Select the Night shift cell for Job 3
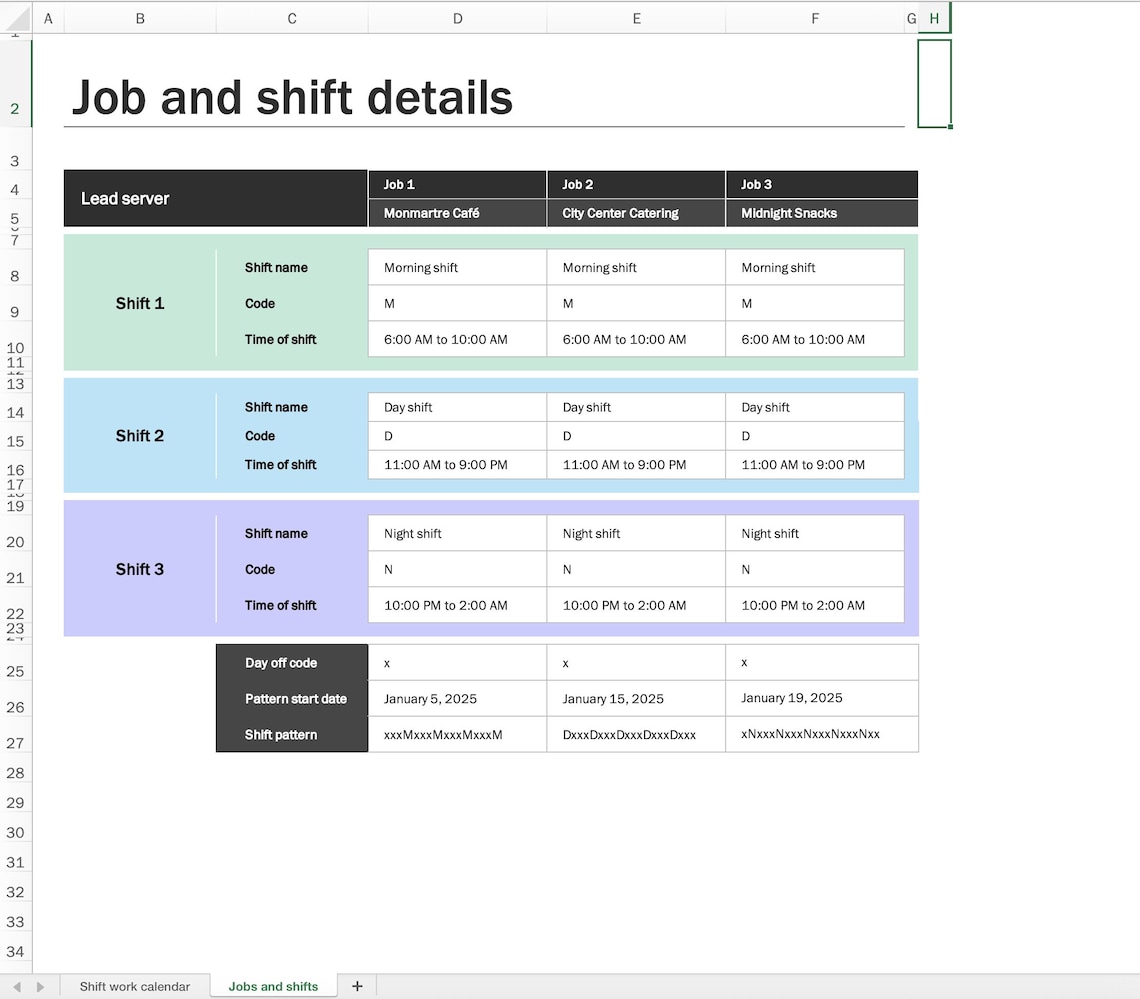The height and width of the screenshot is (999, 1140). click(x=815, y=533)
